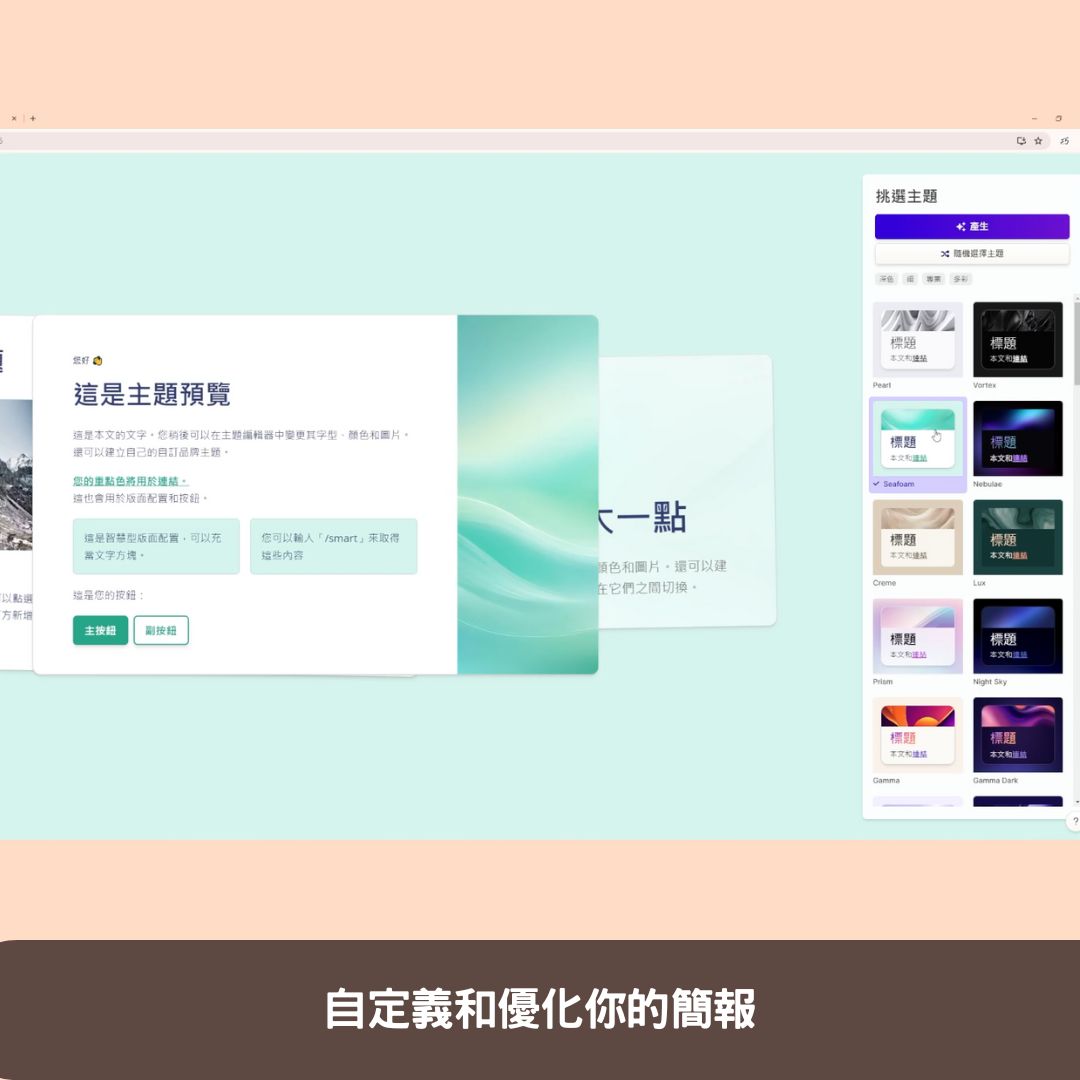
Task: Select the Vortex theme thumbnail
Action: click(x=1017, y=339)
